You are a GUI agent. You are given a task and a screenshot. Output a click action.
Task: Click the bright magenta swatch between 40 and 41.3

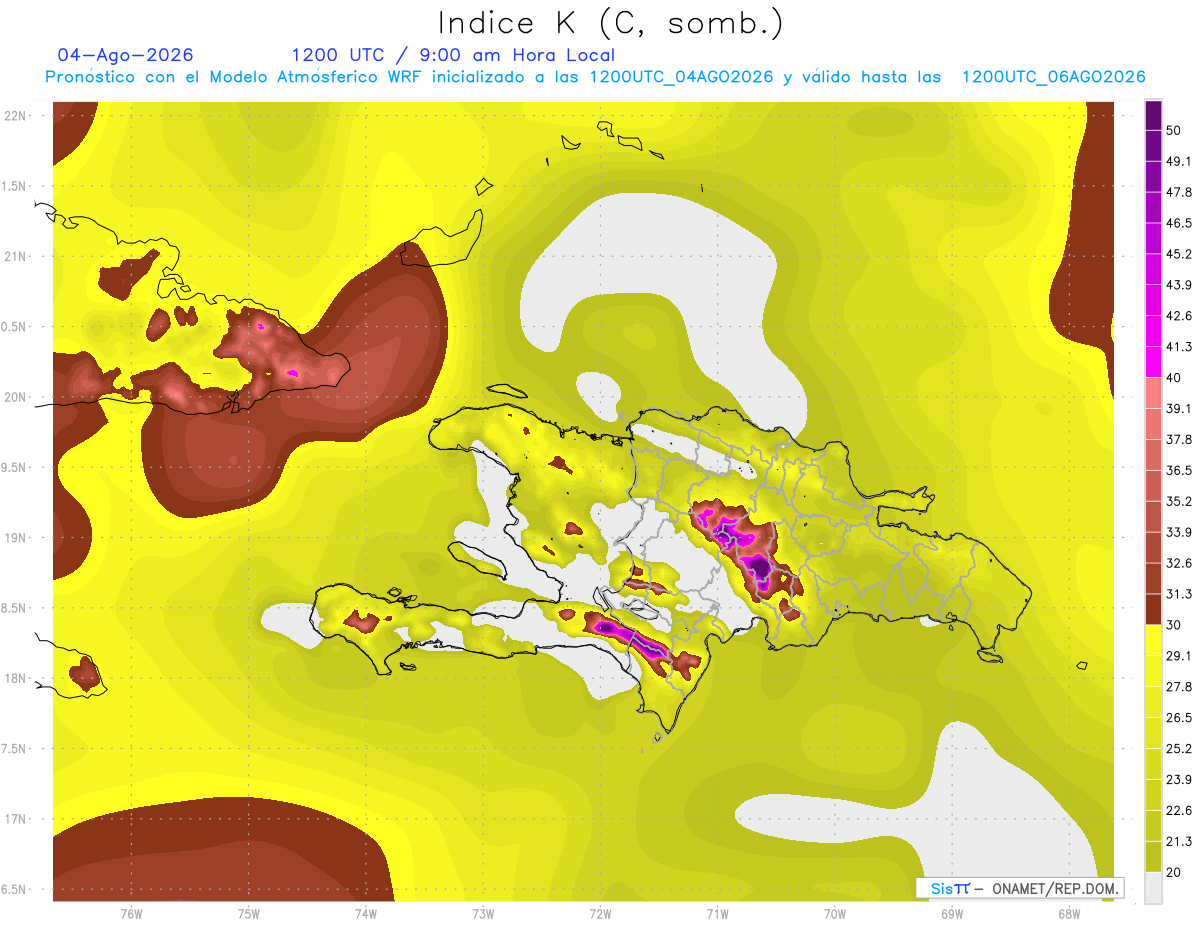pyautogui.click(x=1153, y=362)
